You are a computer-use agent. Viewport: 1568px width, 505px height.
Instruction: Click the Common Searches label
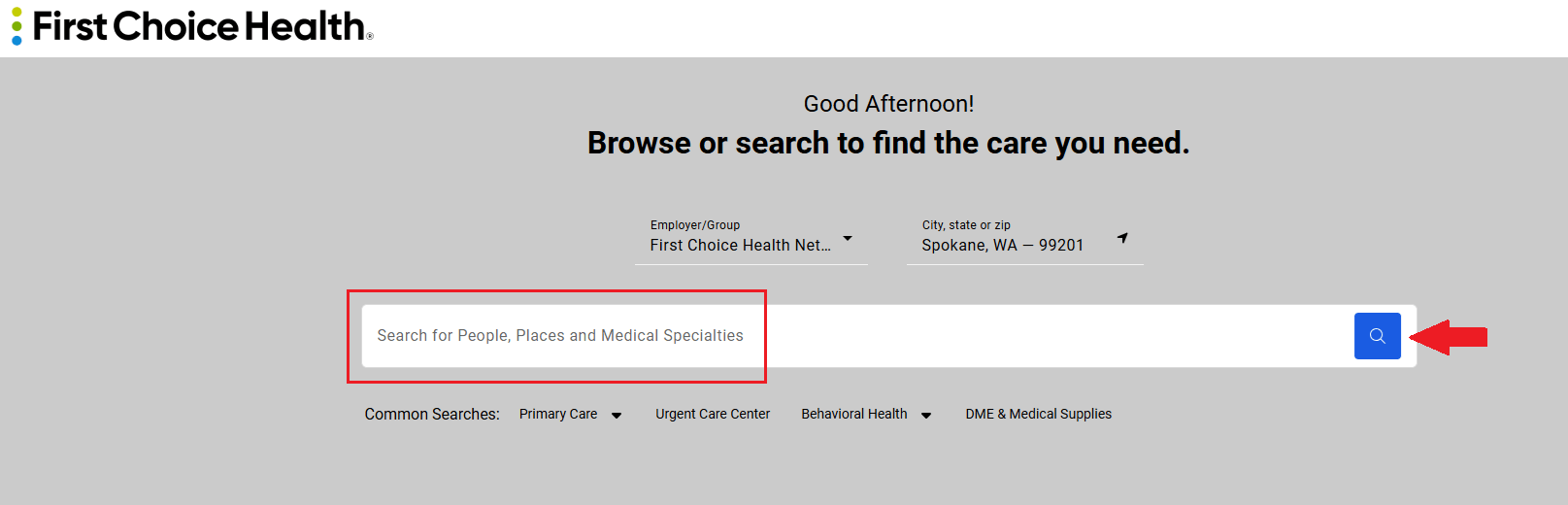[432, 415]
